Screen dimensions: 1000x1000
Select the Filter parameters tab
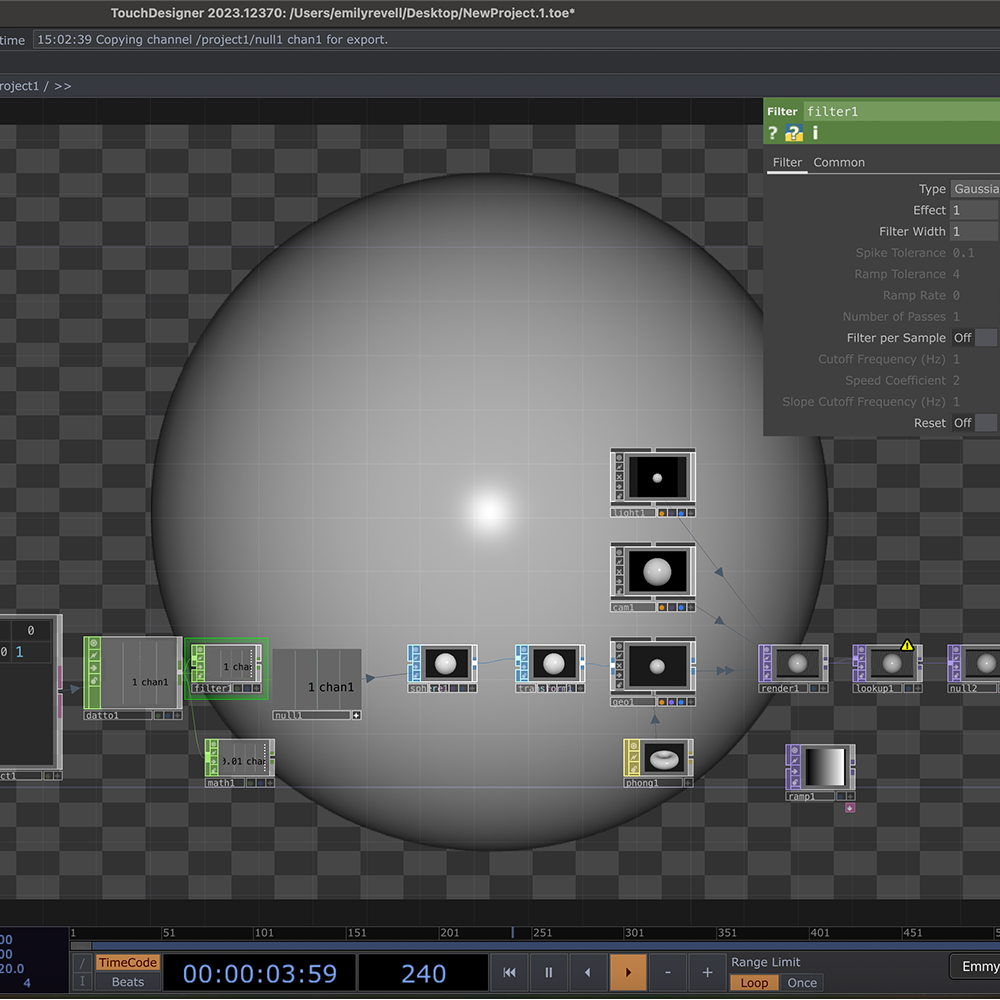click(786, 162)
